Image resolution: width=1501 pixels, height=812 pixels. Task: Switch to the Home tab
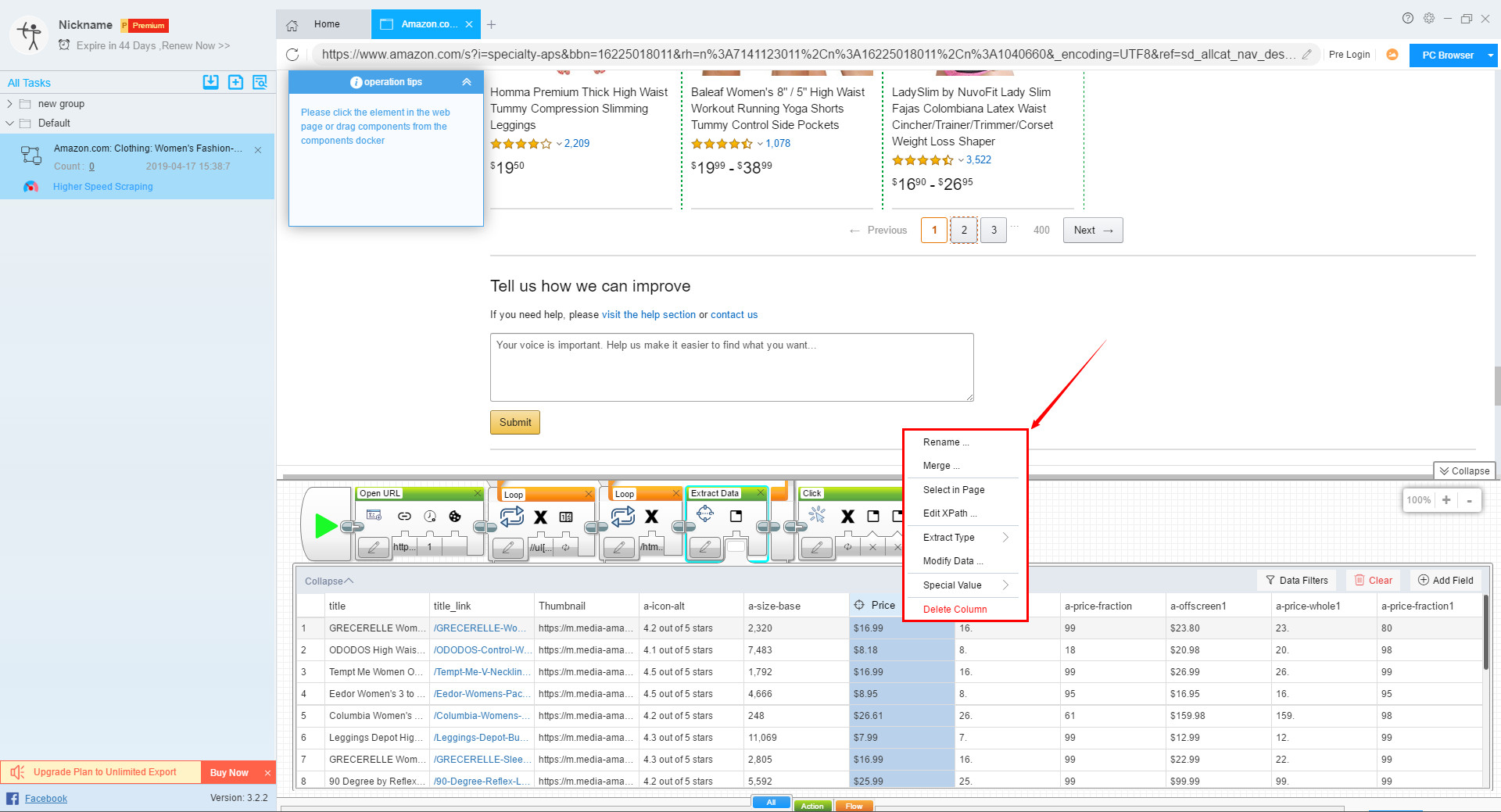(323, 24)
